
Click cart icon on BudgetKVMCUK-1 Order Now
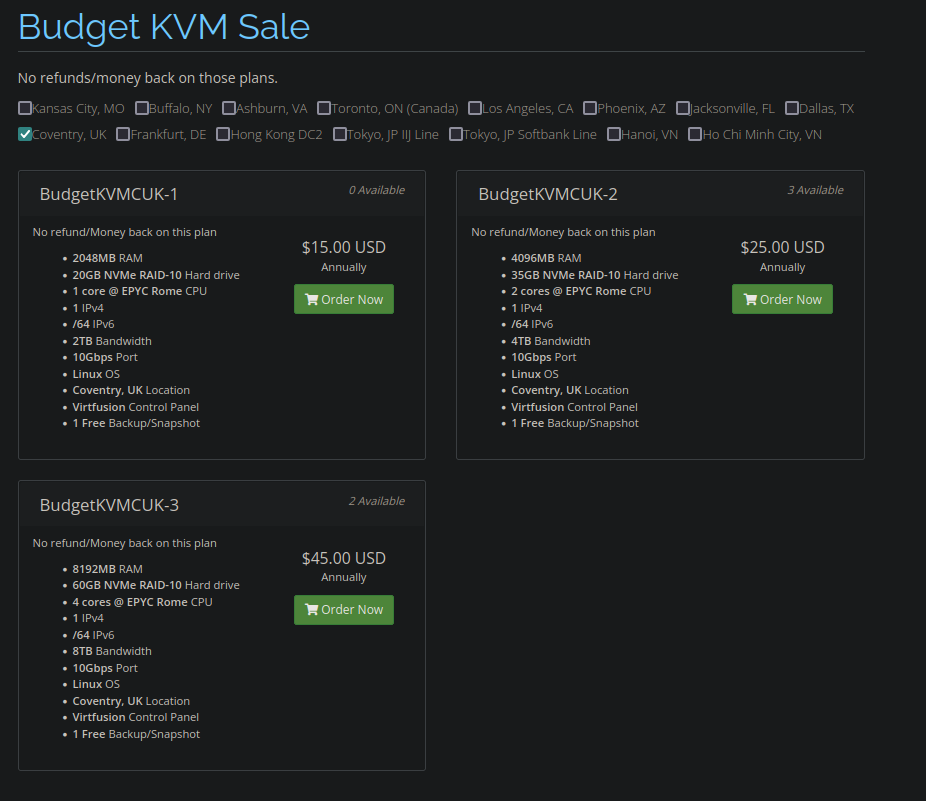pyautogui.click(x=311, y=299)
